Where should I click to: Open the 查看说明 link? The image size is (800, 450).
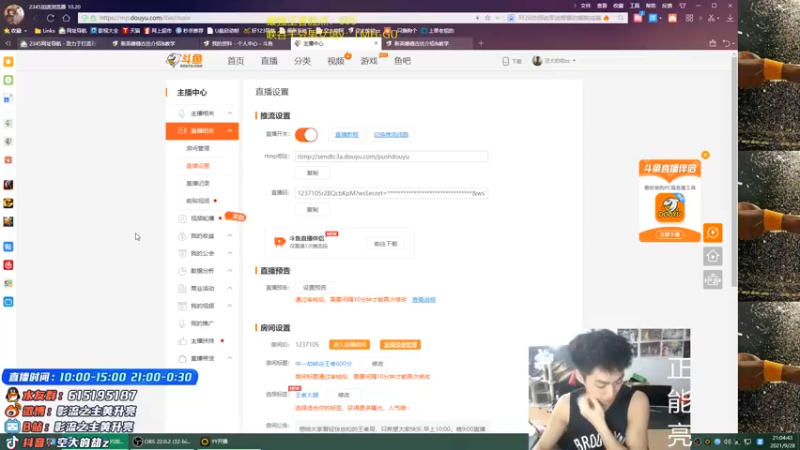point(424,300)
